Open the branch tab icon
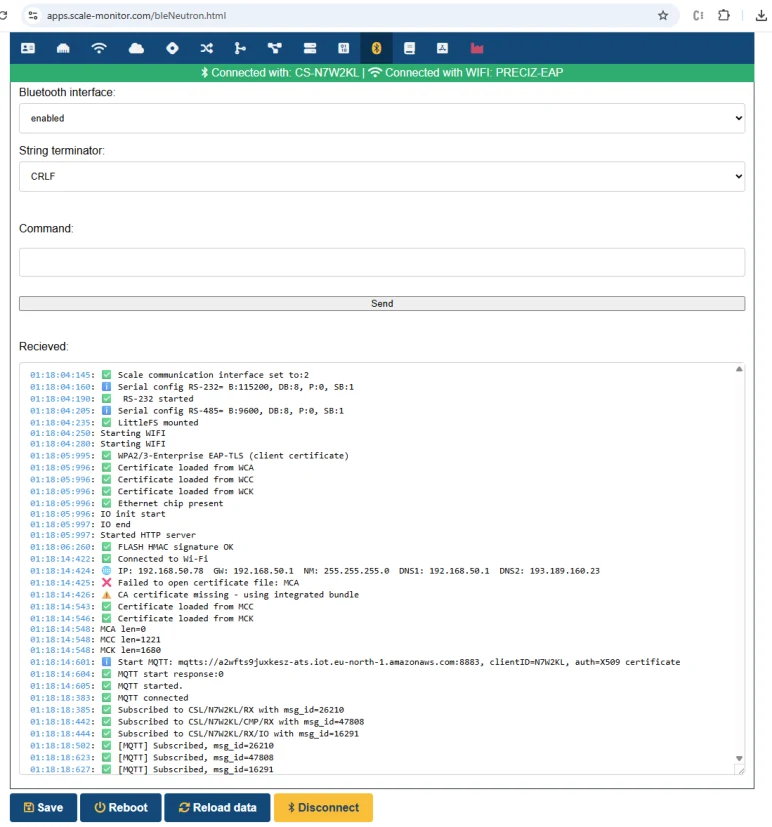The width and height of the screenshot is (772, 827). coord(240,49)
